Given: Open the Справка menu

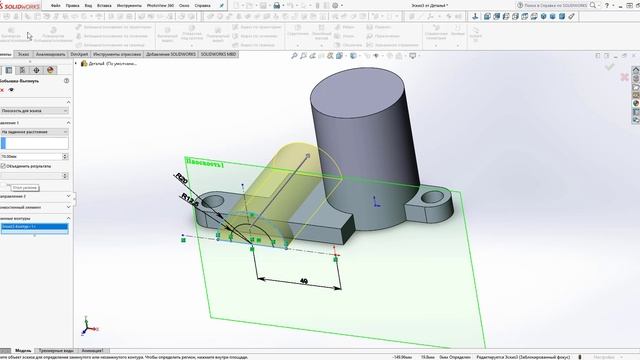Looking at the screenshot, I should click(202, 6).
